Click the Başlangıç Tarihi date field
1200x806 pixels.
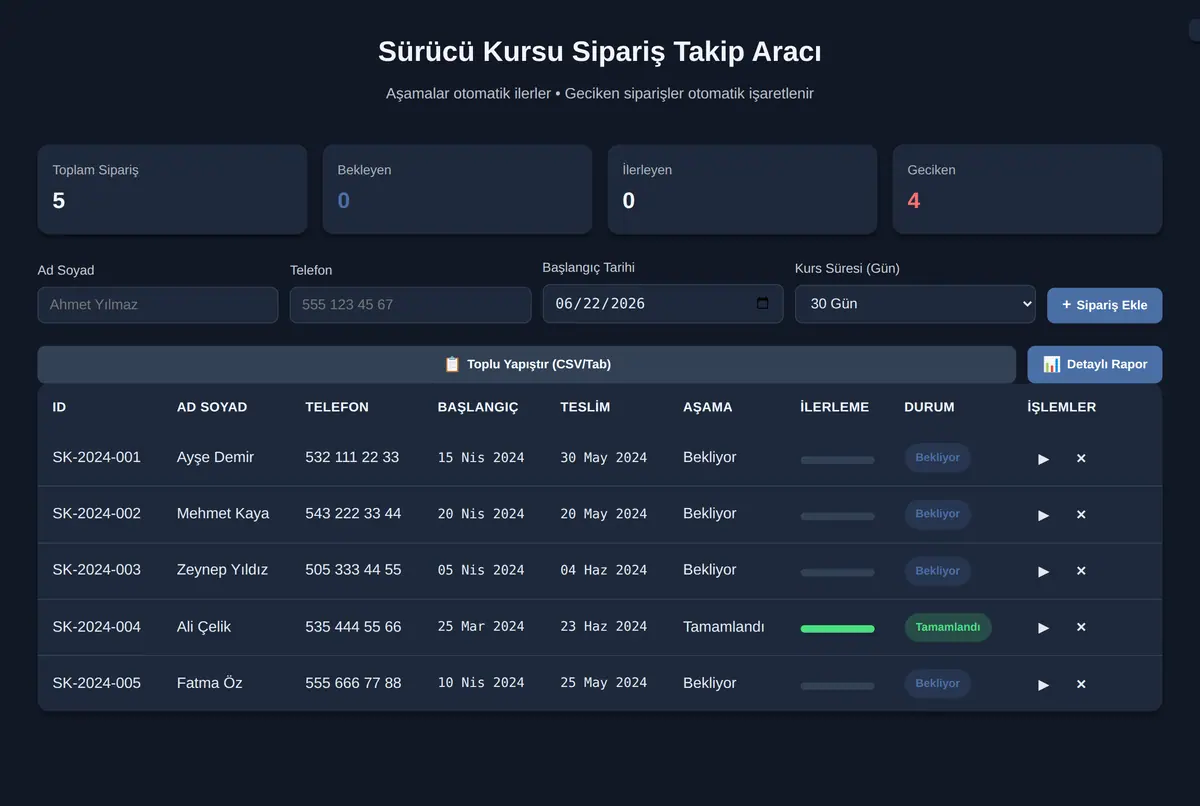663,303
